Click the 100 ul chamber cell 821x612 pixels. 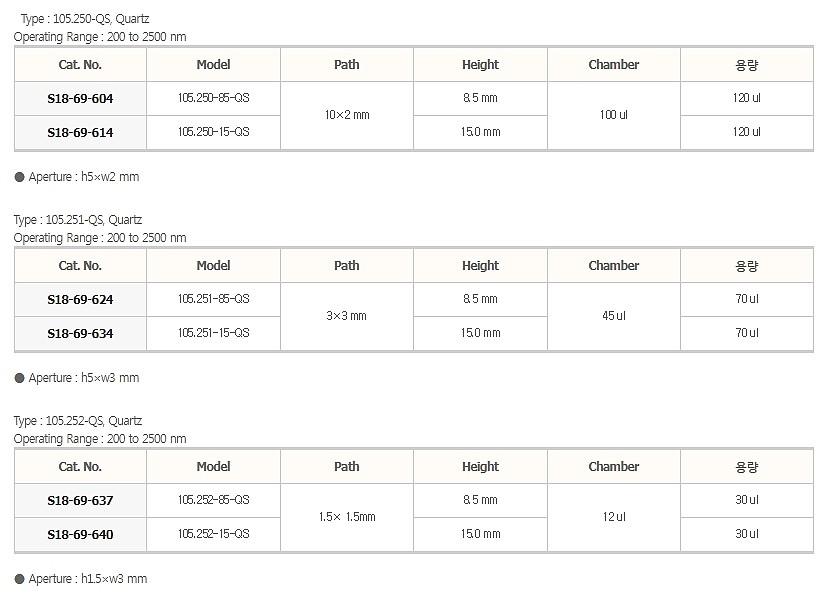tap(613, 115)
